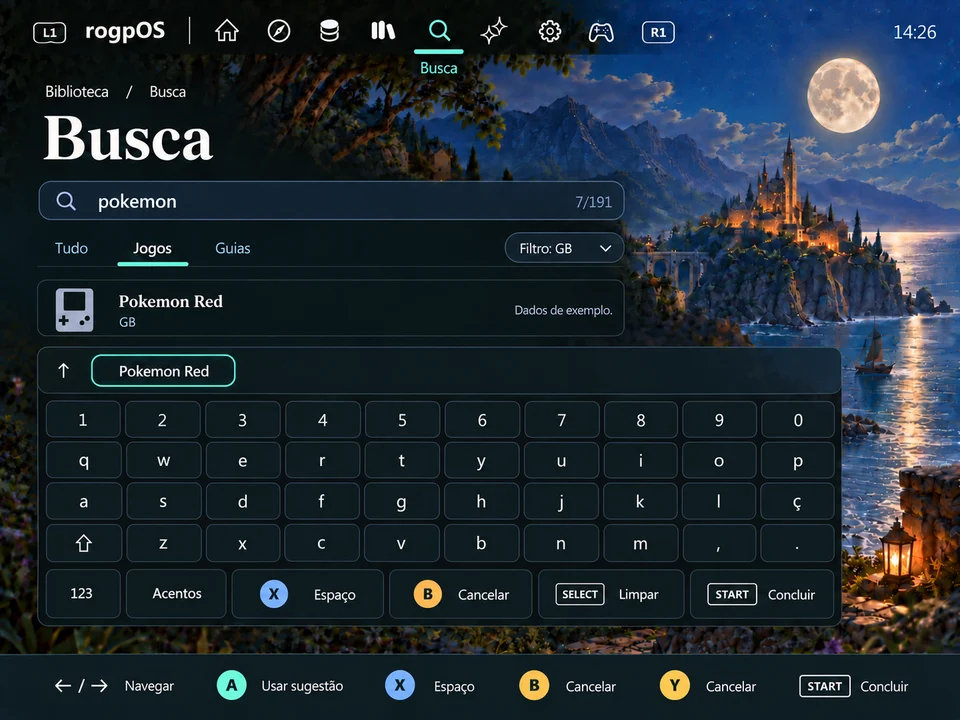Tap the number 0 key
The image size is (960, 720).
click(798, 420)
